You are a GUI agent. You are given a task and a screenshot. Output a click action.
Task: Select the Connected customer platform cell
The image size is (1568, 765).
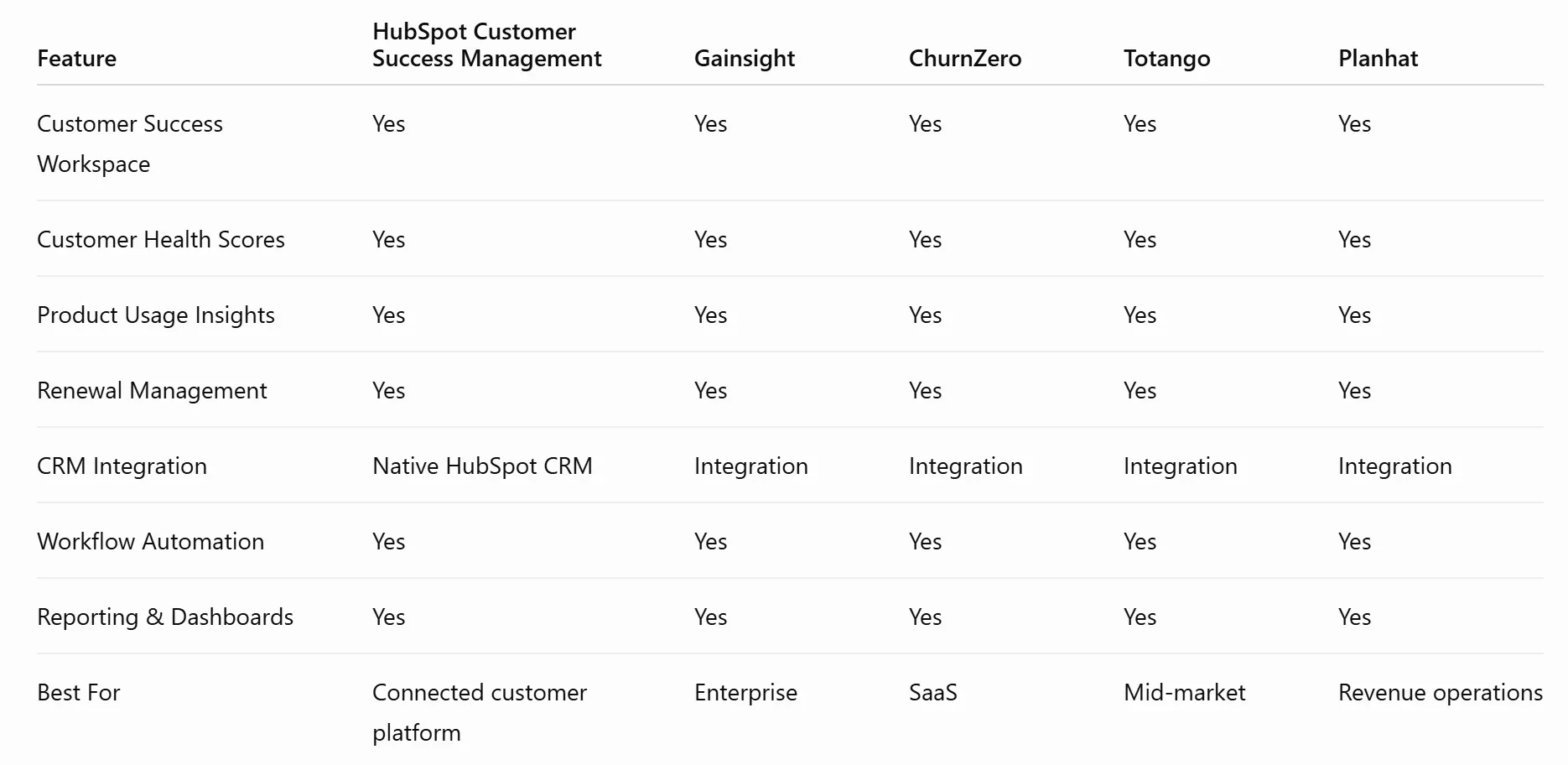(x=480, y=712)
